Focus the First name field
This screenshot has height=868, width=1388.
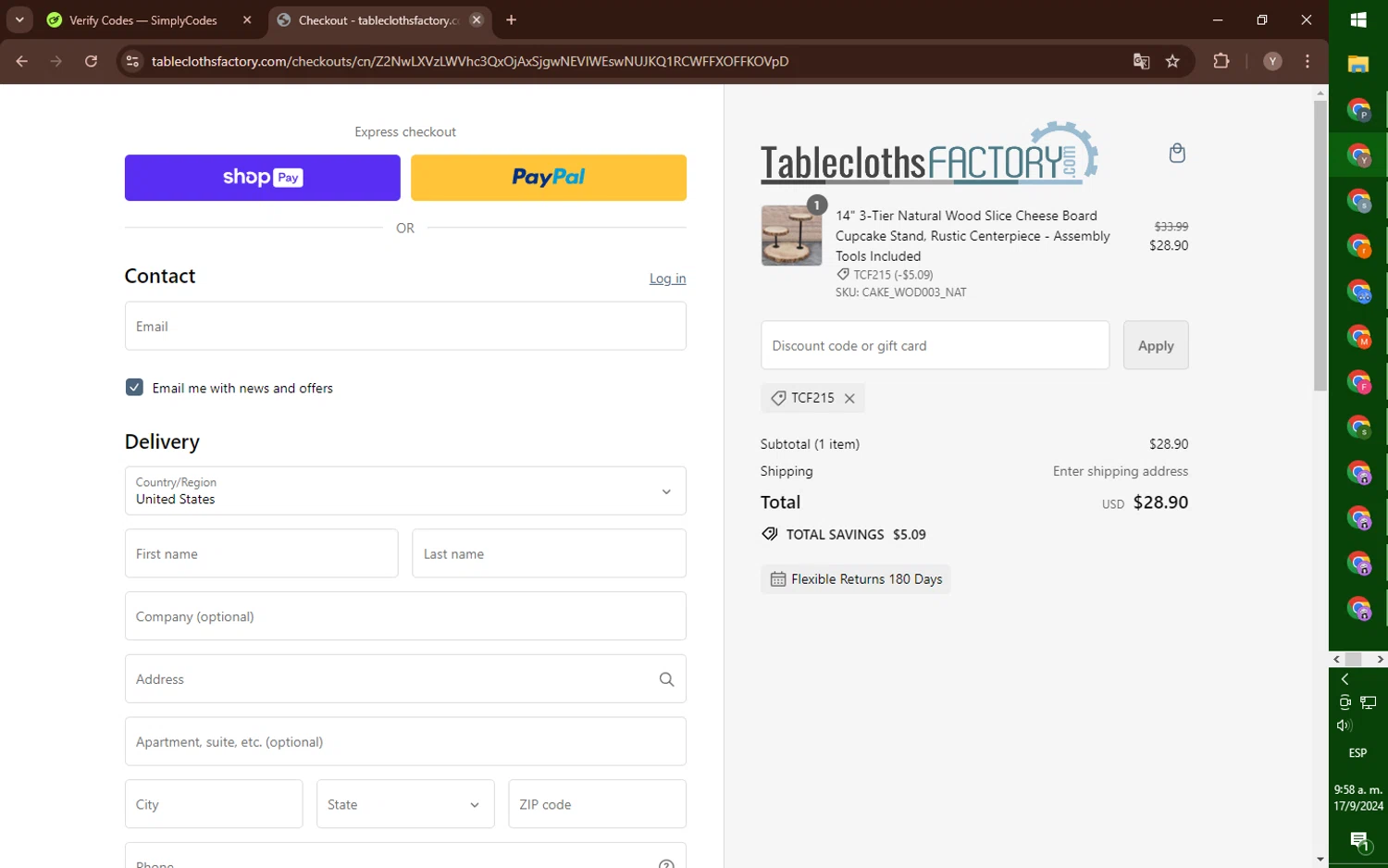pos(262,553)
